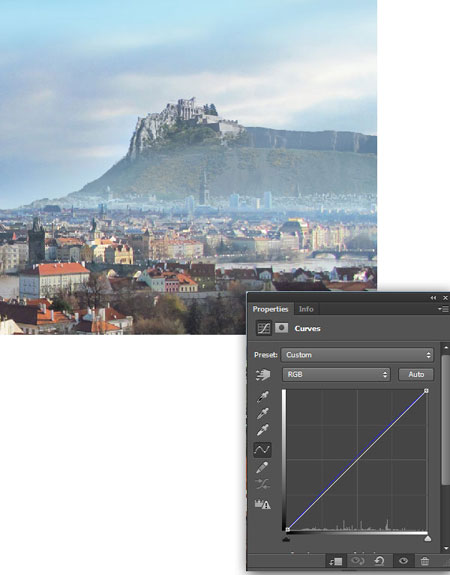Click the curves adjustment icon in panel header
This screenshot has width=450, height=575.
click(264, 328)
